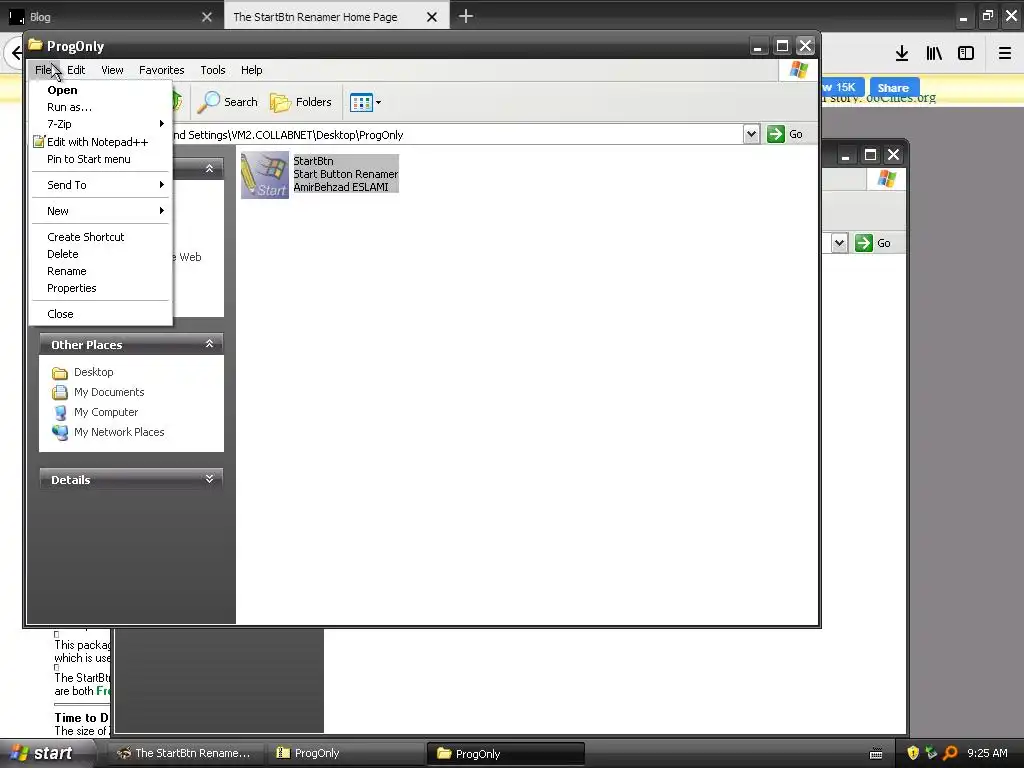Expand the Details panel

pyautogui.click(x=209, y=479)
